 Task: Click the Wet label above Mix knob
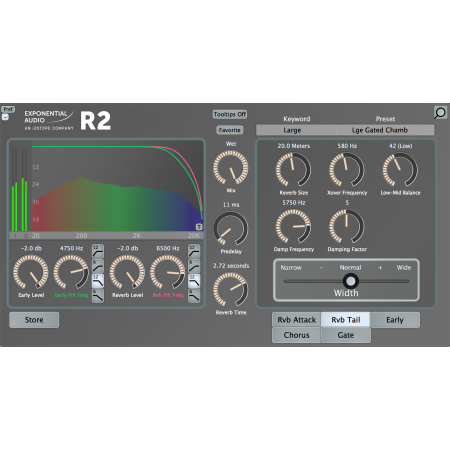231,144
